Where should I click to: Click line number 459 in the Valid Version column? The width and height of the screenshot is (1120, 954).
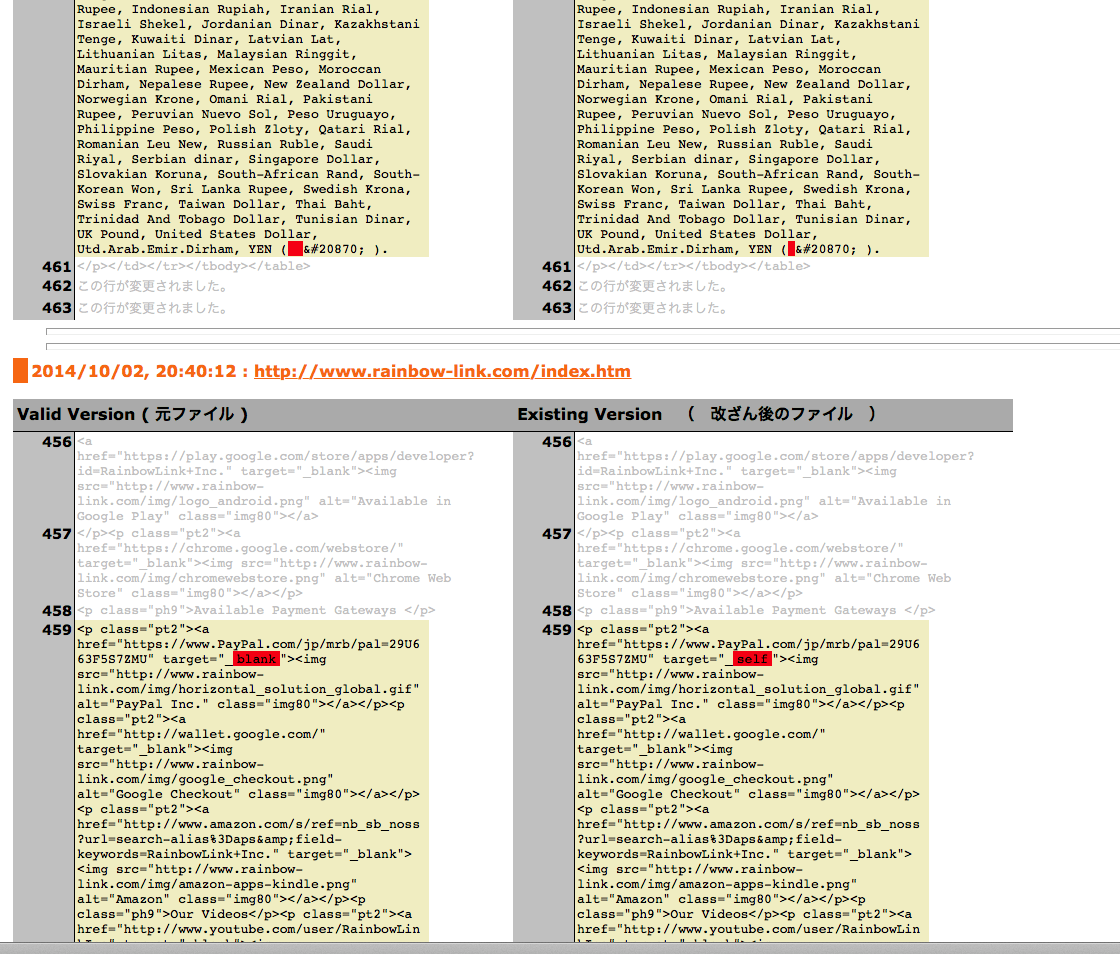56,630
